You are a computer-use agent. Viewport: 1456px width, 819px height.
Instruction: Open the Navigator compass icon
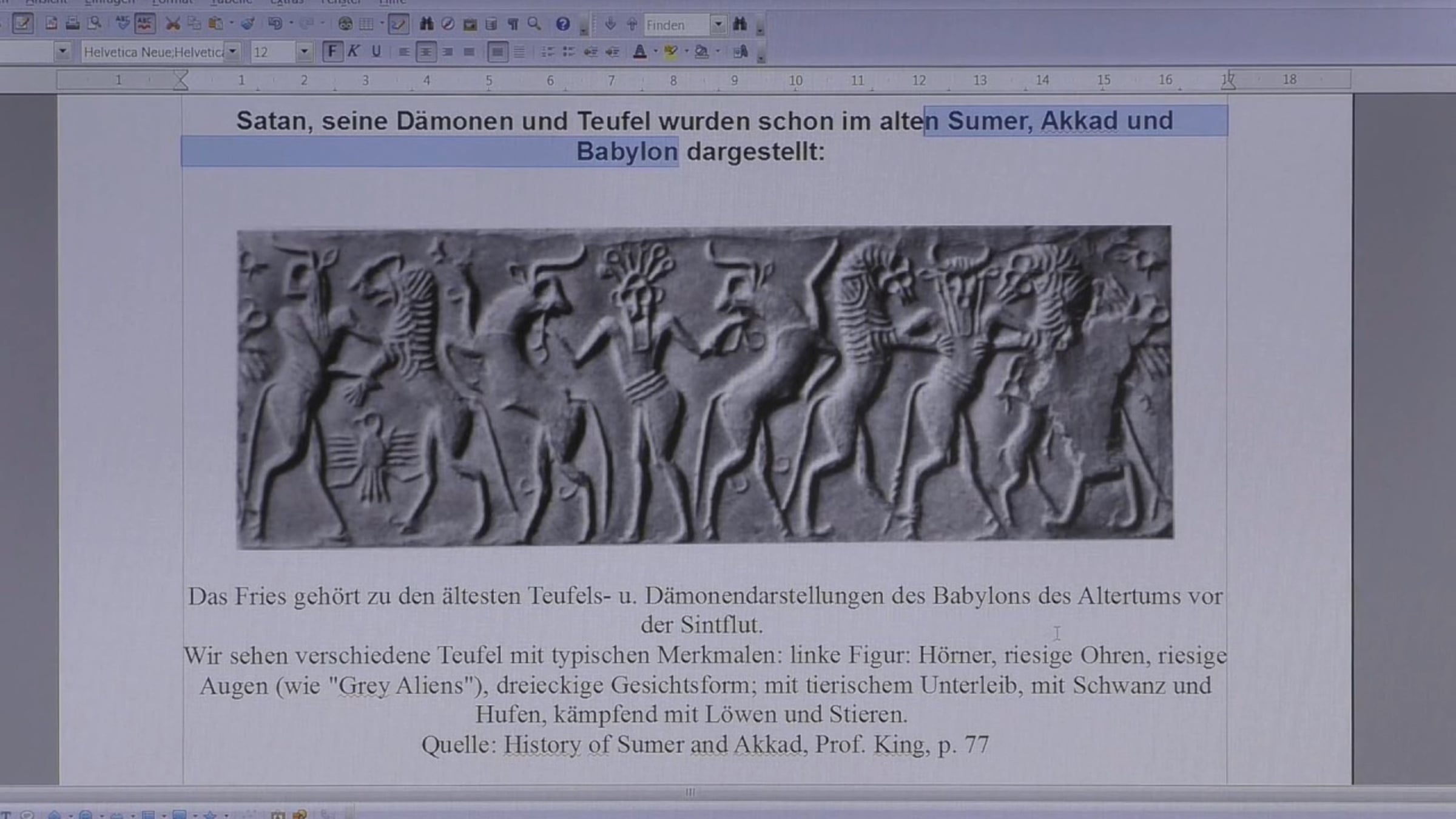coord(448,24)
